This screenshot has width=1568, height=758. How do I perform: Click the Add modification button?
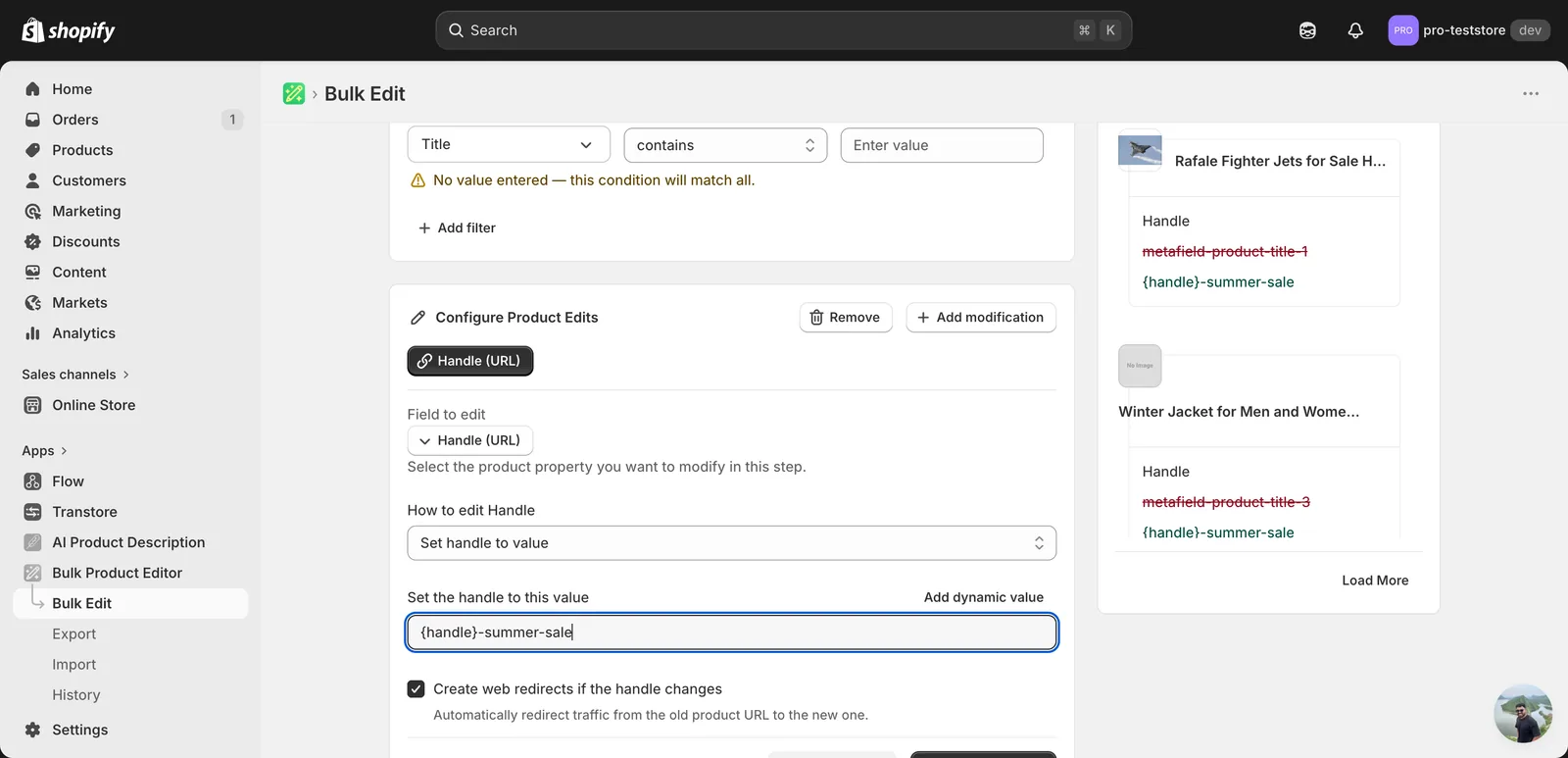click(x=981, y=318)
